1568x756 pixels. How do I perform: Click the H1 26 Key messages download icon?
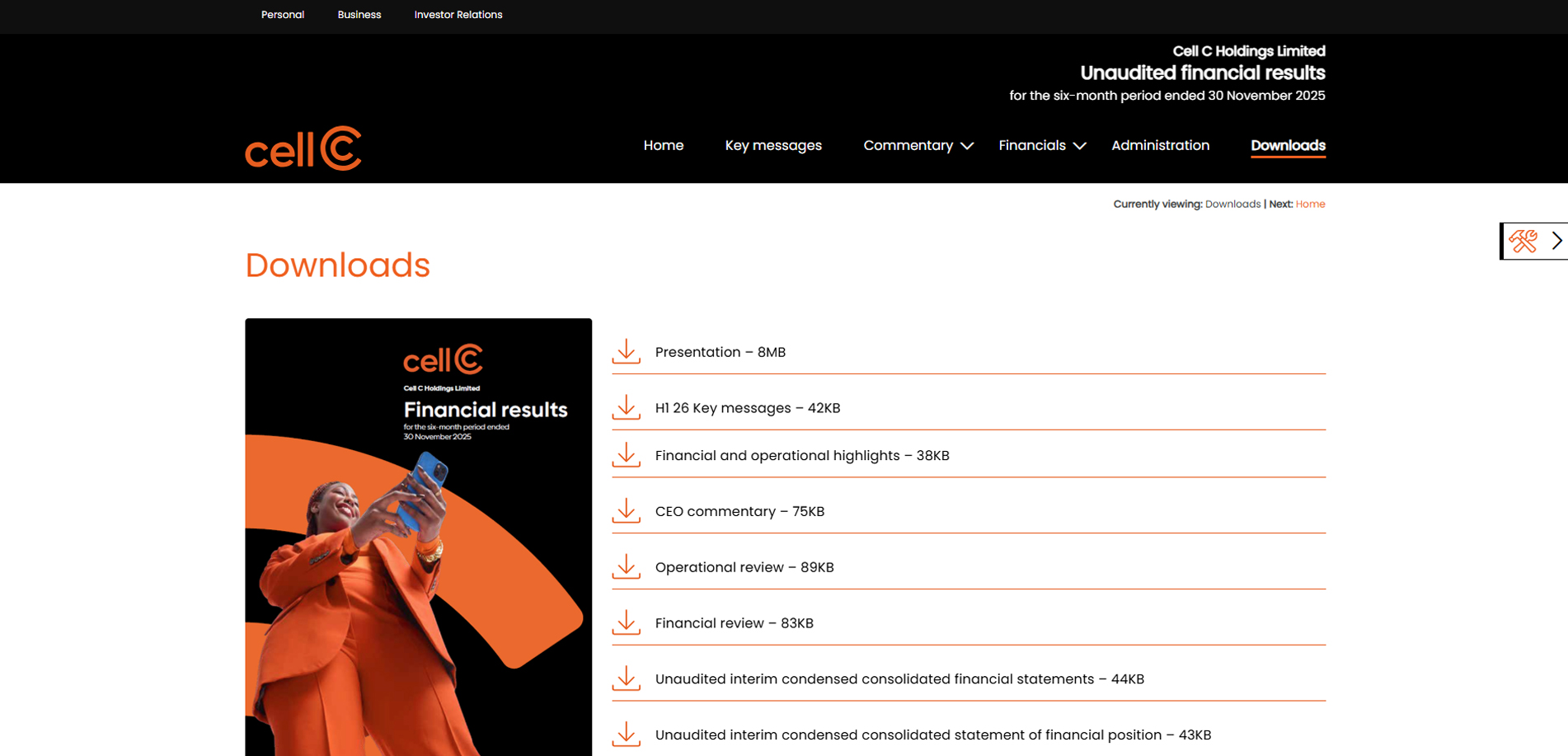click(x=627, y=407)
